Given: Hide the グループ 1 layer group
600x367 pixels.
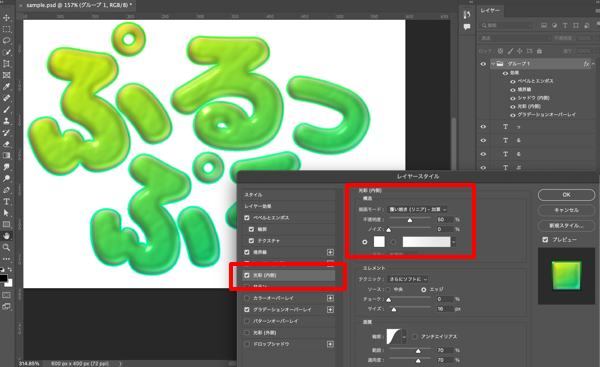Looking at the screenshot, I should click(483, 64).
